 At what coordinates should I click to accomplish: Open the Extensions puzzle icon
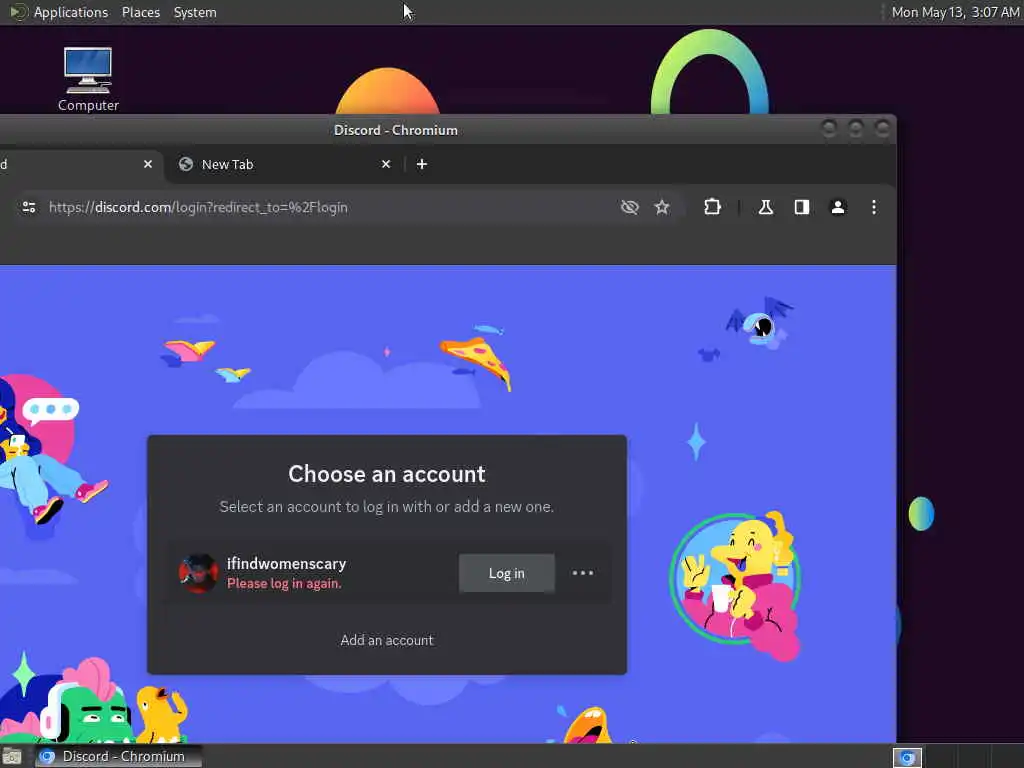712,207
